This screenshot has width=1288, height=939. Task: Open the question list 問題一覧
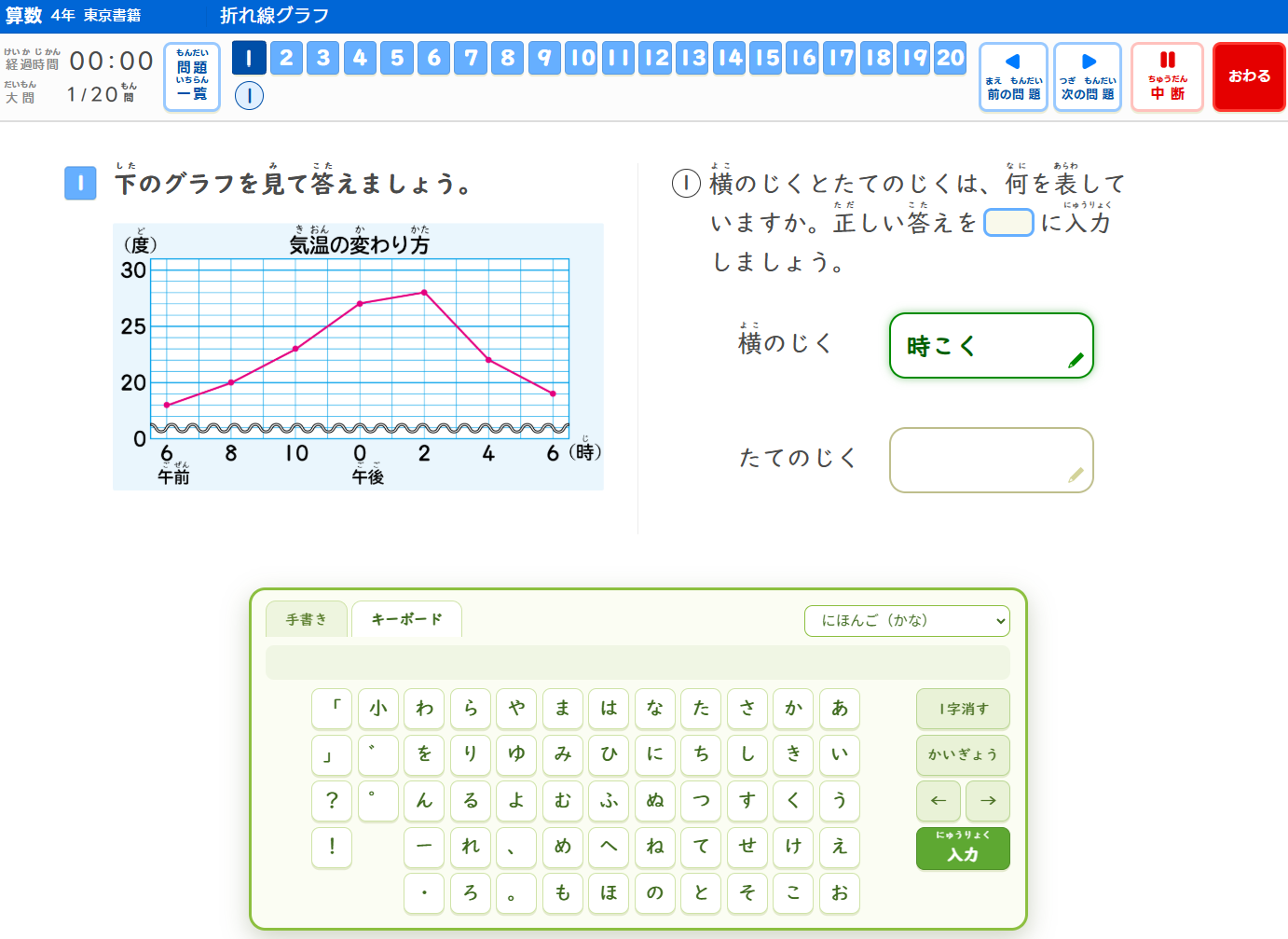pyautogui.click(x=192, y=76)
